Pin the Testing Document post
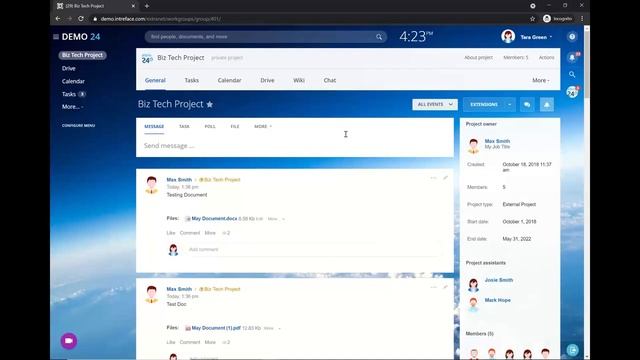The width and height of the screenshot is (640, 360). point(445,178)
